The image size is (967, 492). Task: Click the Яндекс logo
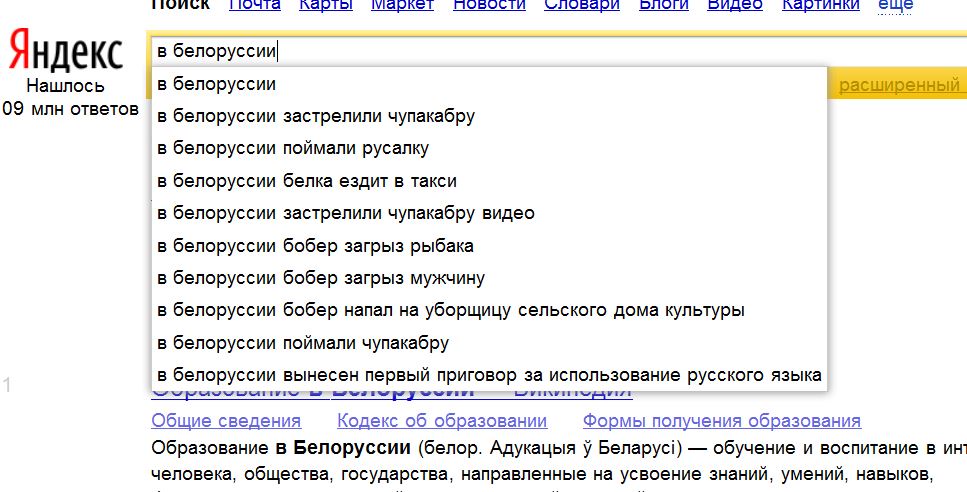pyautogui.click(x=66, y=52)
